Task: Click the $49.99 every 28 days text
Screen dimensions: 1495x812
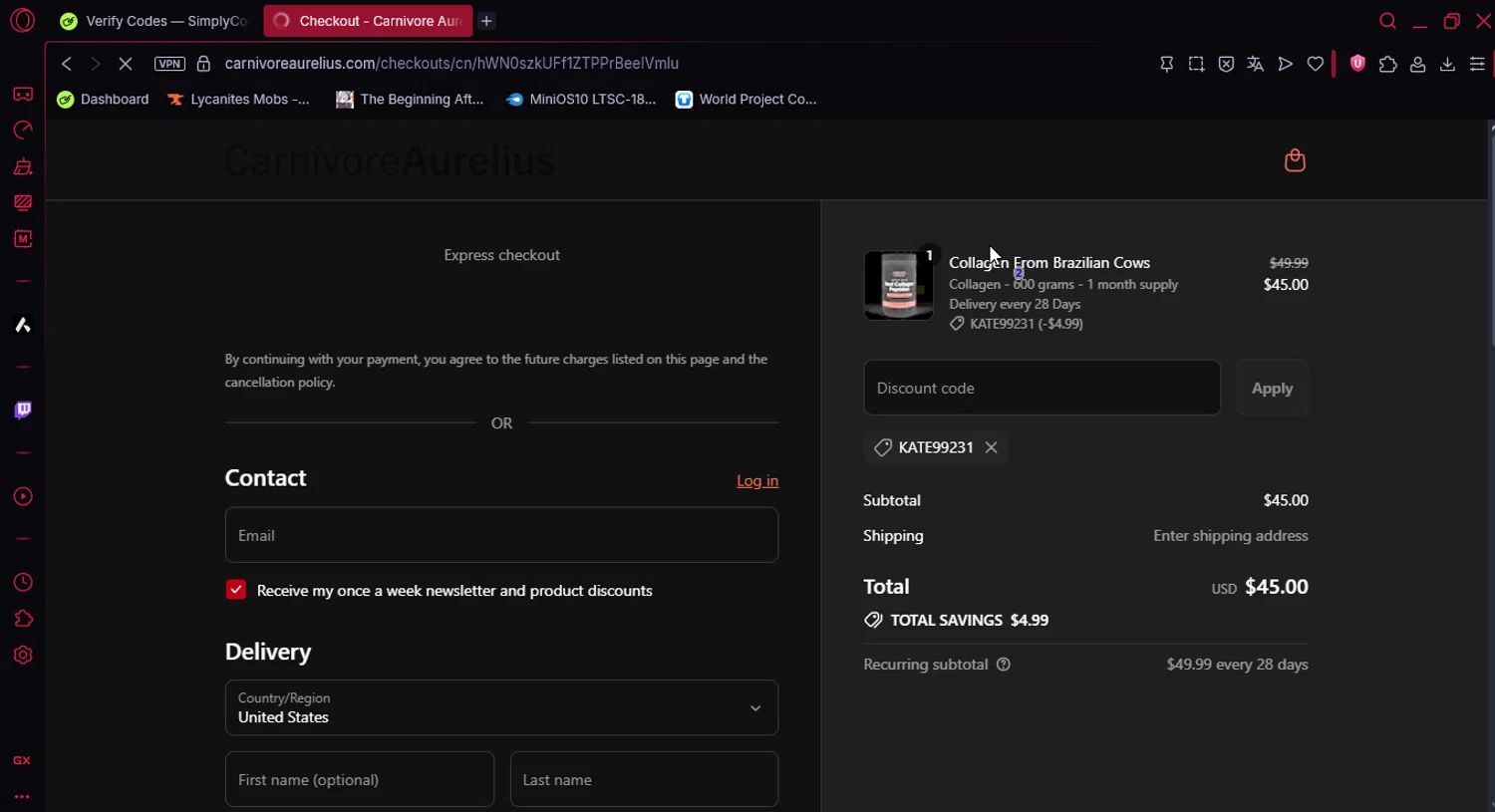Action: click(1237, 665)
